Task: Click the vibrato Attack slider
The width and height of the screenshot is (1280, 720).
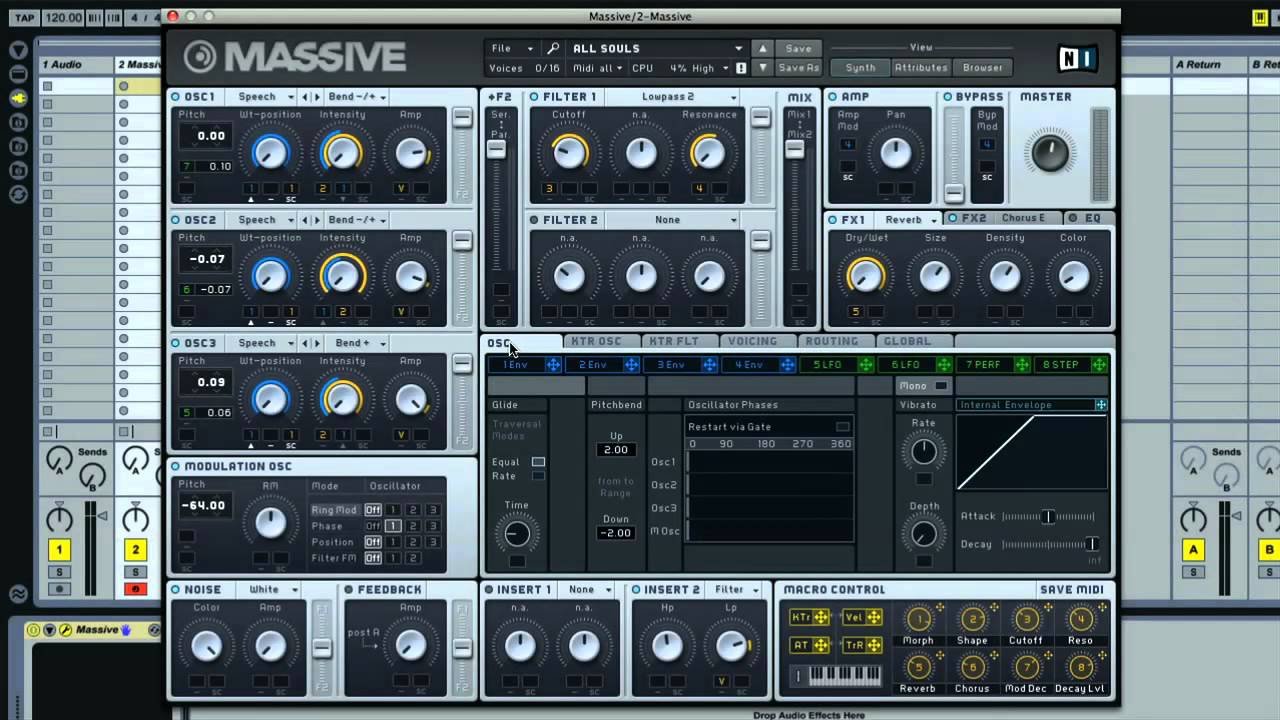Action: [1050, 517]
